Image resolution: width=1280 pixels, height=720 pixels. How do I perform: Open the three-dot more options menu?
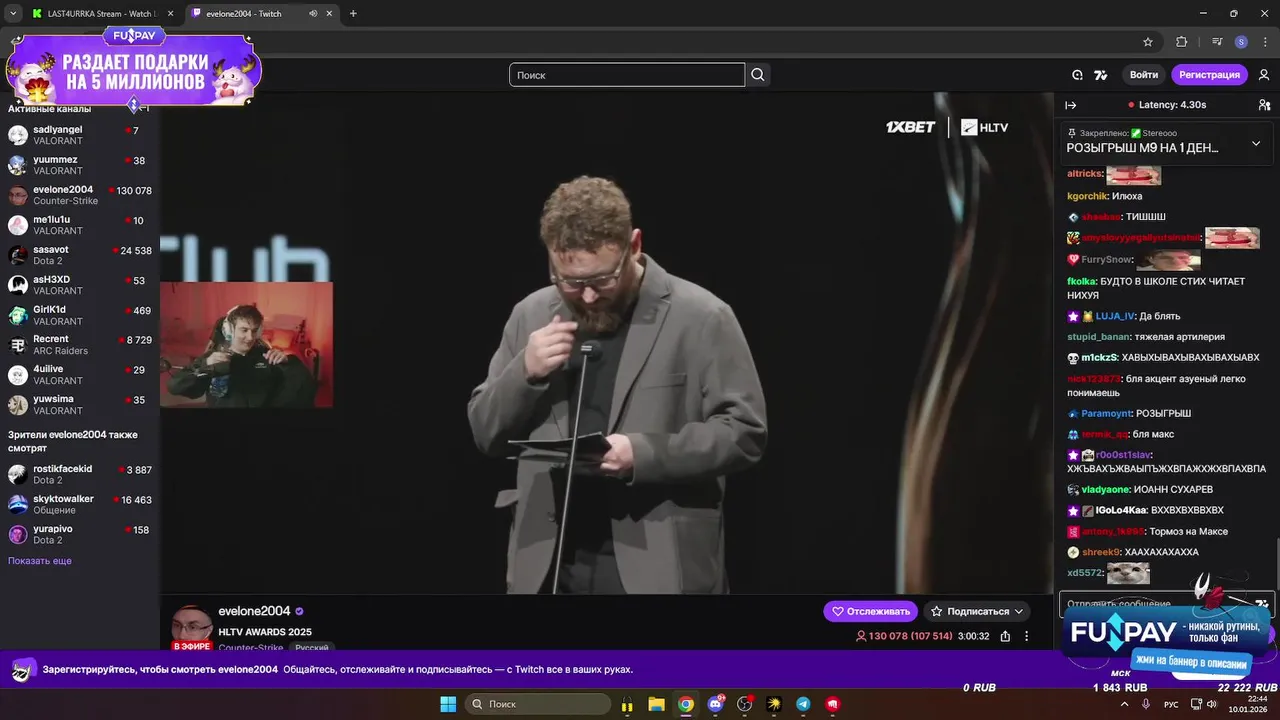click(x=1026, y=636)
